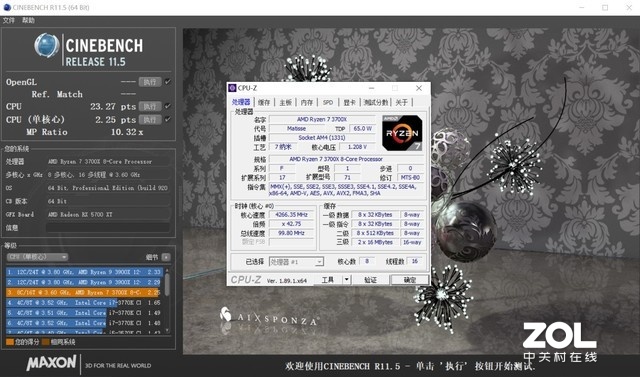Viewport: 640px width, 377px height.
Task: Minimize the CPU-Z window
Action: point(371,88)
